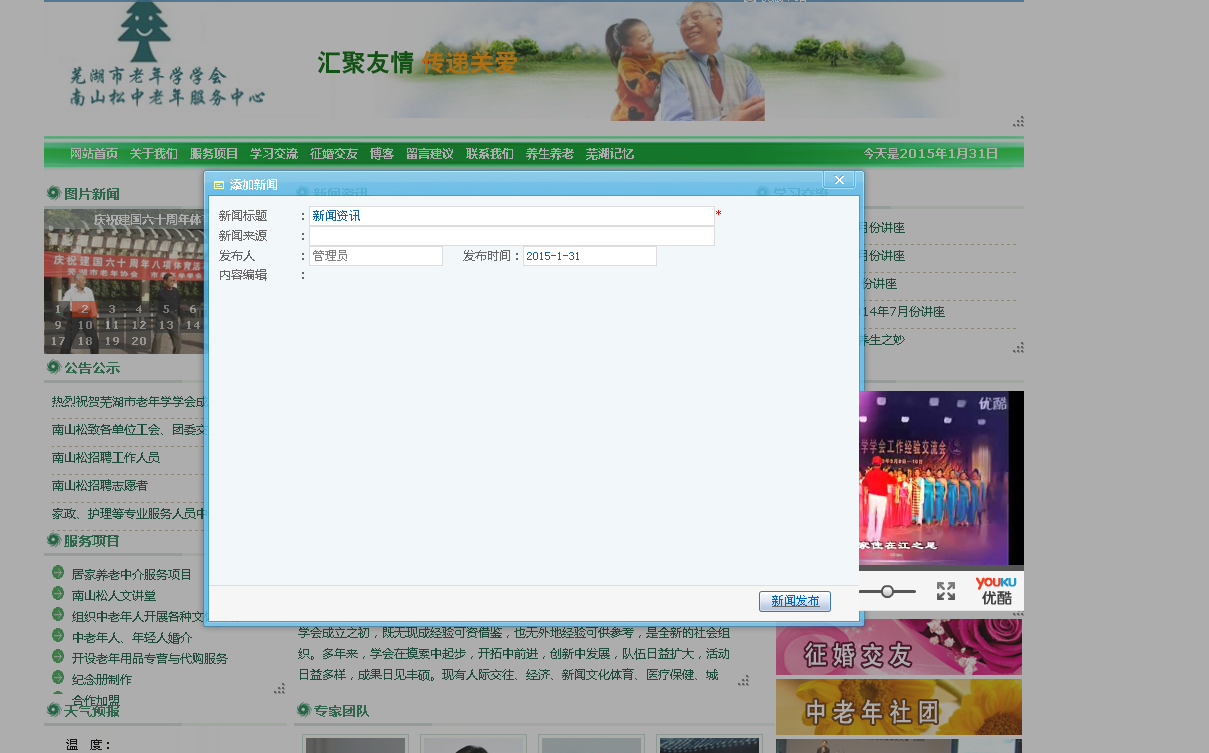This screenshot has width=1209, height=753.
Task: Open 居家养老中介服务项目 service link
Action: pos(131,575)
